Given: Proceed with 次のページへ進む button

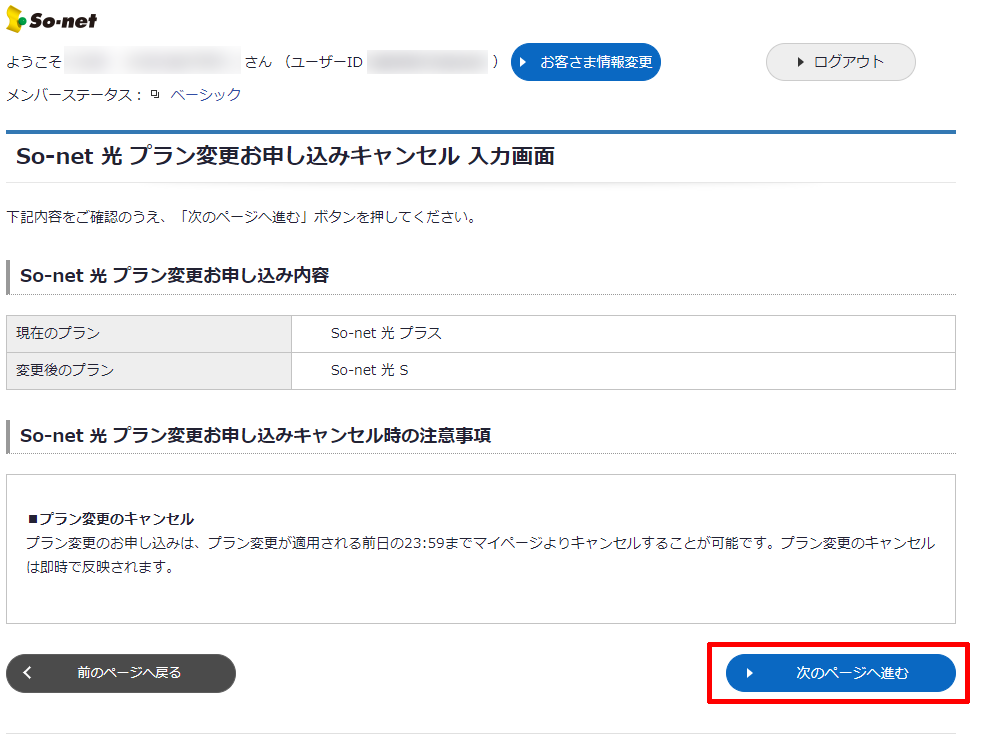Looking at the screenshot, I should coord(840,673).
